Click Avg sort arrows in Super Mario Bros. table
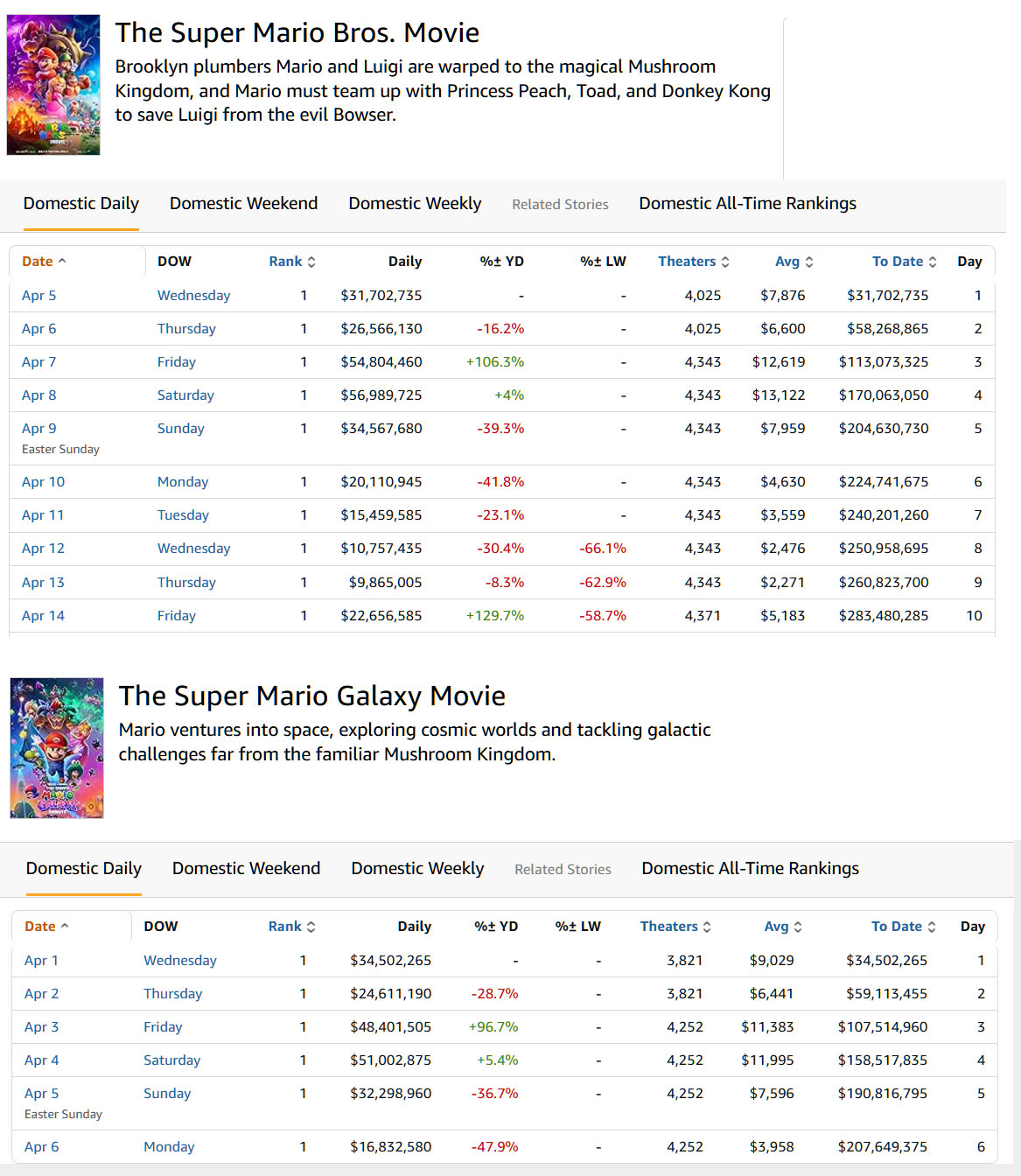Viewport: 1021px width, 1176px height. [x=809, y=262]
